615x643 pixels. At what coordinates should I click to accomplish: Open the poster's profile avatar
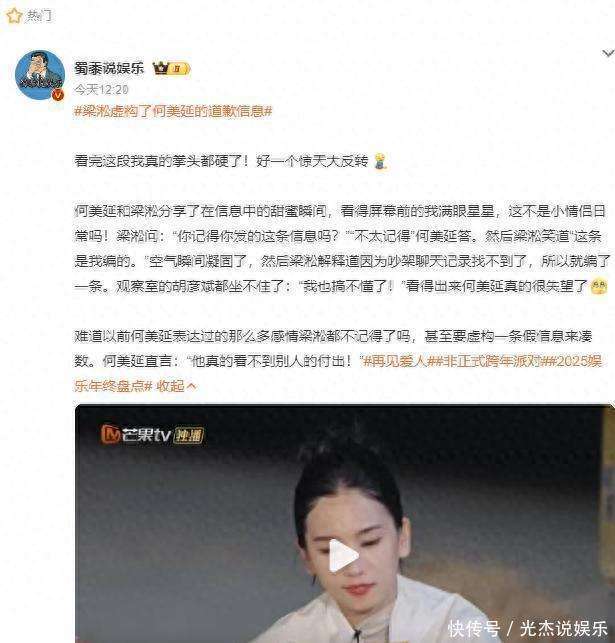pos(40,75)
